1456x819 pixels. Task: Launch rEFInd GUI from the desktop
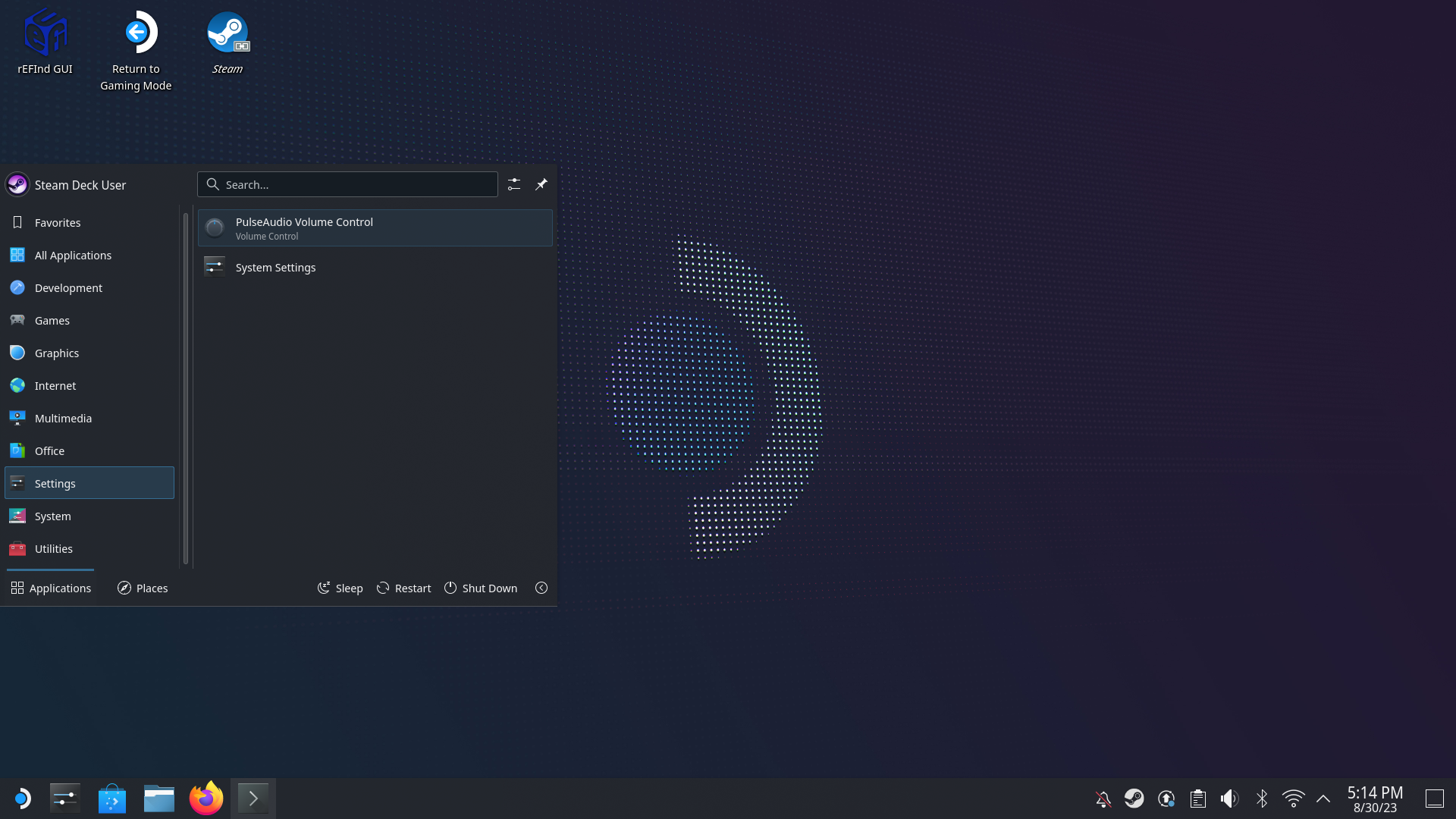45,32
